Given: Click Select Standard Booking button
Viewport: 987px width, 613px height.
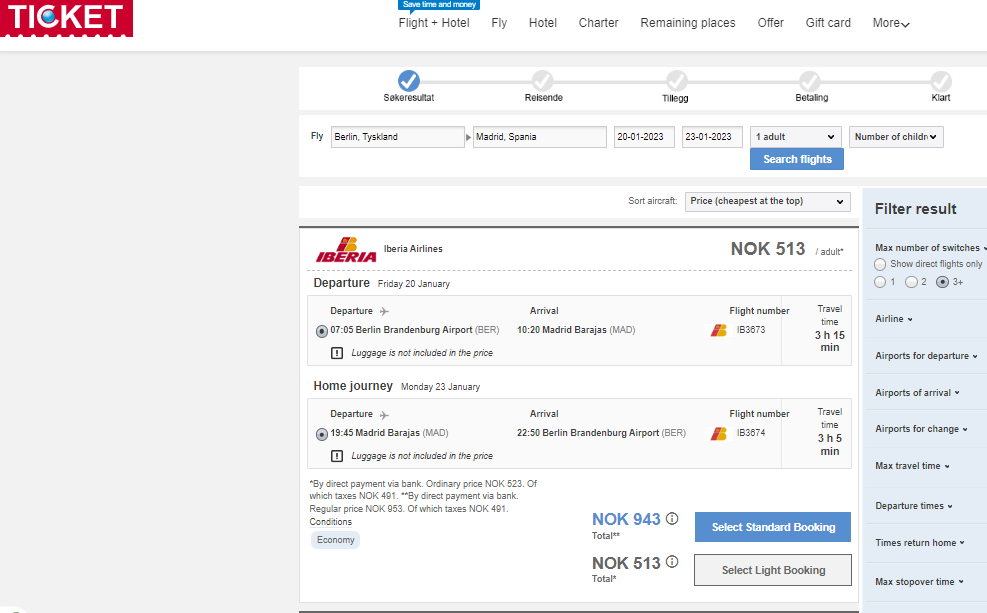Looking at the screenshot, I should click(x=773, y=527).
